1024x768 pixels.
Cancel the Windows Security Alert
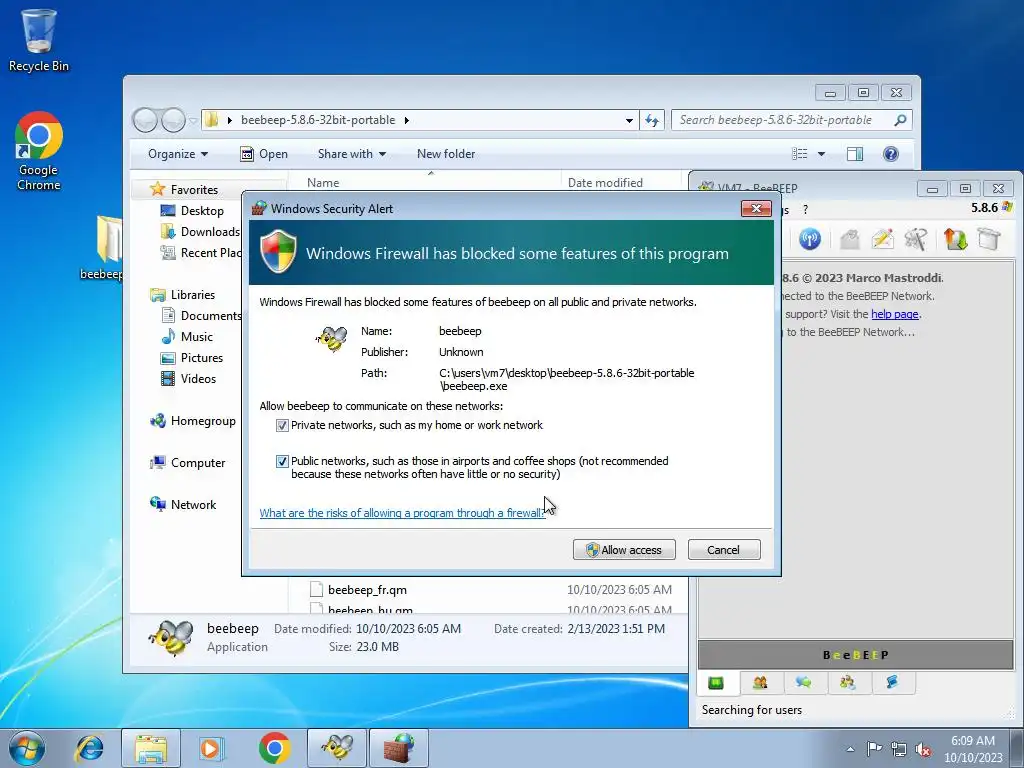pyautogui.click(x=724, y=550)
